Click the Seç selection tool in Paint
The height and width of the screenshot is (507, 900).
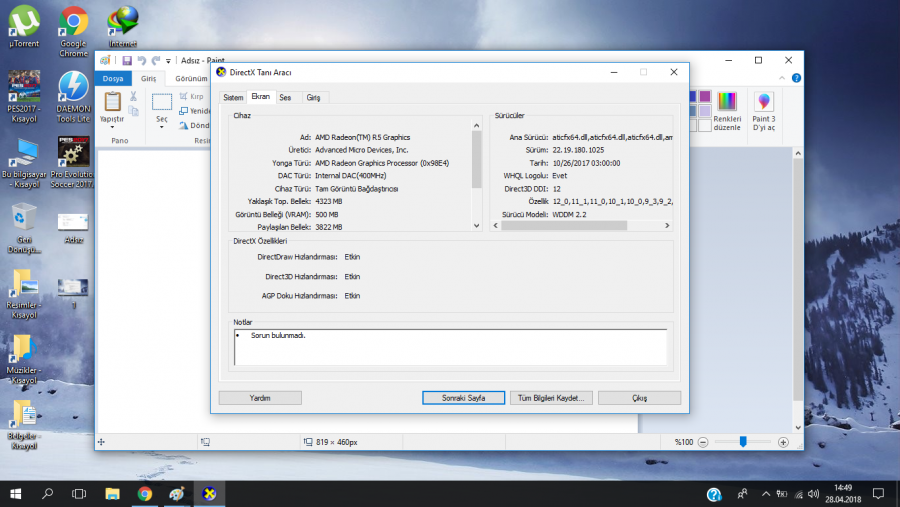[x=161, y=102]
